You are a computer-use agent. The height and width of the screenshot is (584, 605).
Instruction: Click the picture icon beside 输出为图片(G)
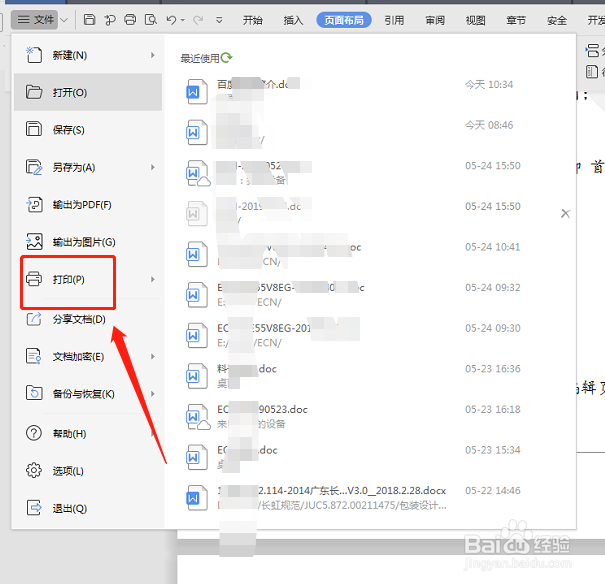pyautogui.click(x=34, y=242)
